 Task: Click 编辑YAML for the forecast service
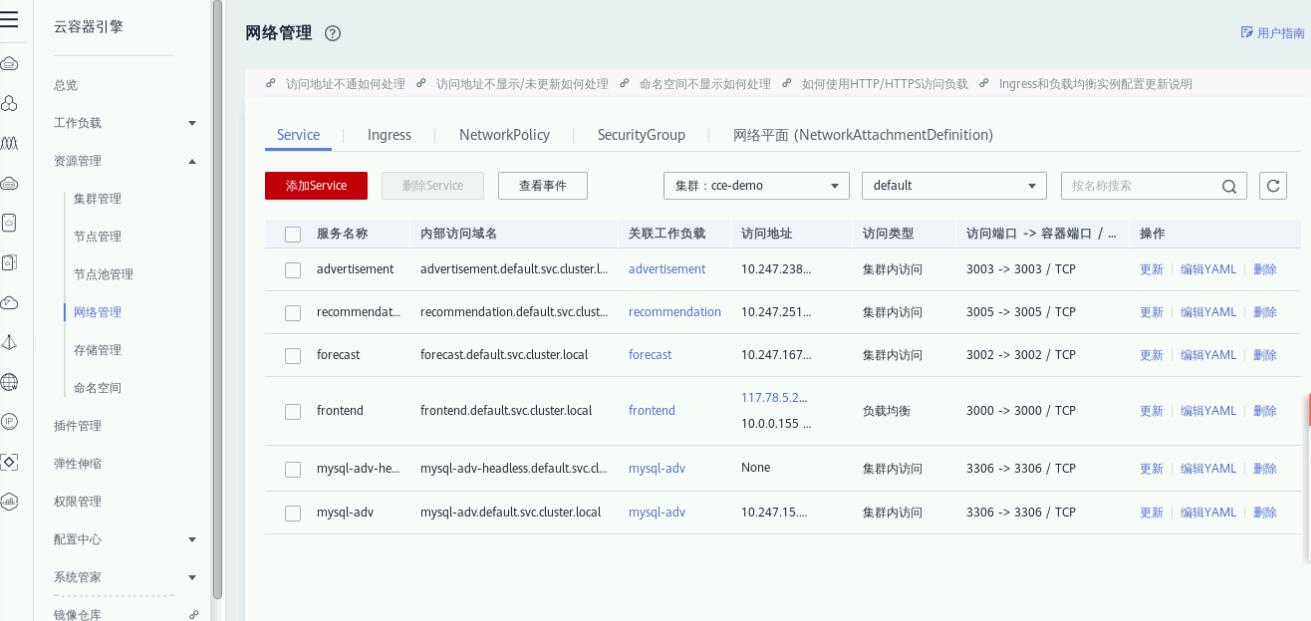tap(1208, 355)
